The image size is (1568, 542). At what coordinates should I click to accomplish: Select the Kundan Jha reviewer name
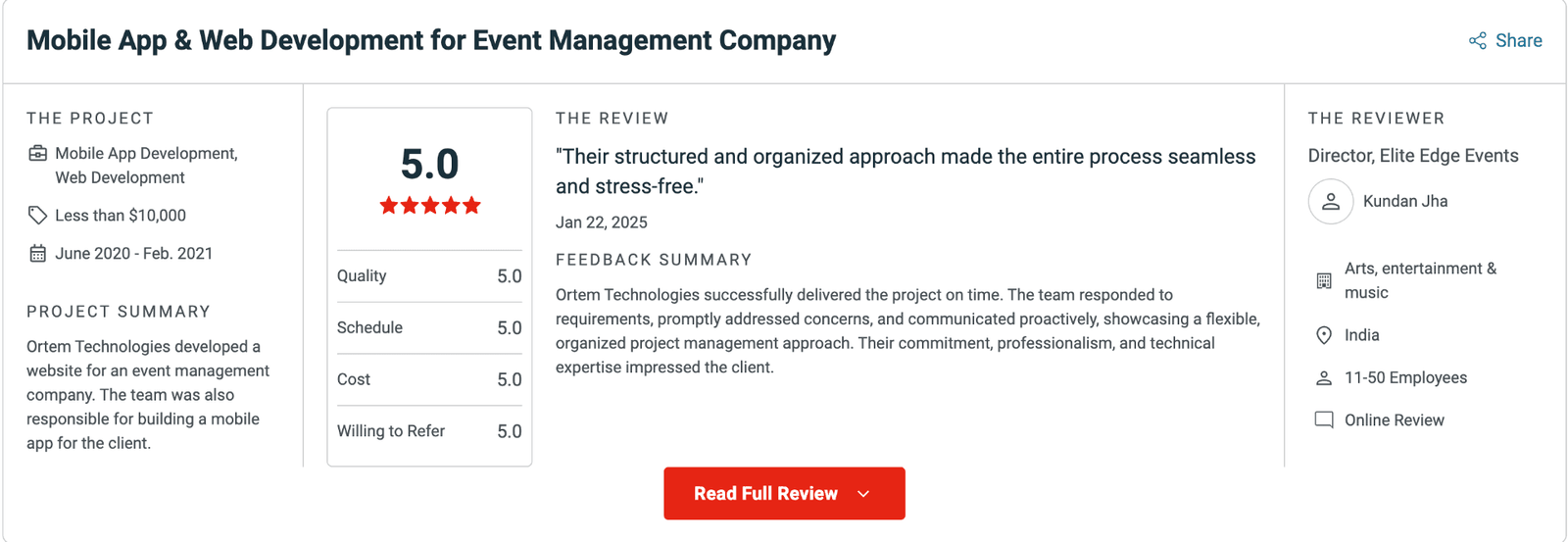[1404, 202]
